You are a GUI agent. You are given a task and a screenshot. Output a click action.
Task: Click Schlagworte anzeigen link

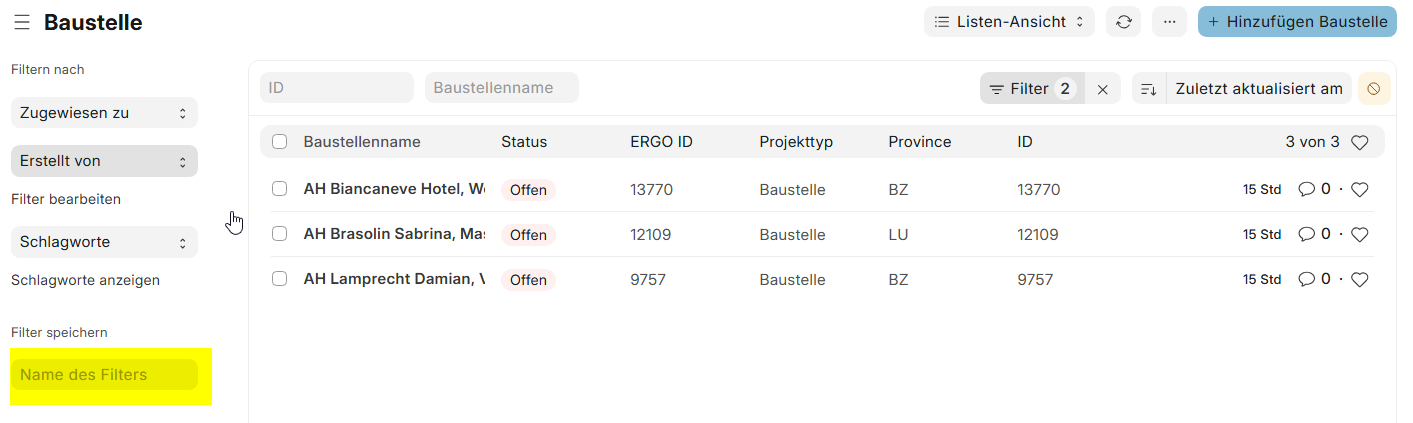pos(85,280)
